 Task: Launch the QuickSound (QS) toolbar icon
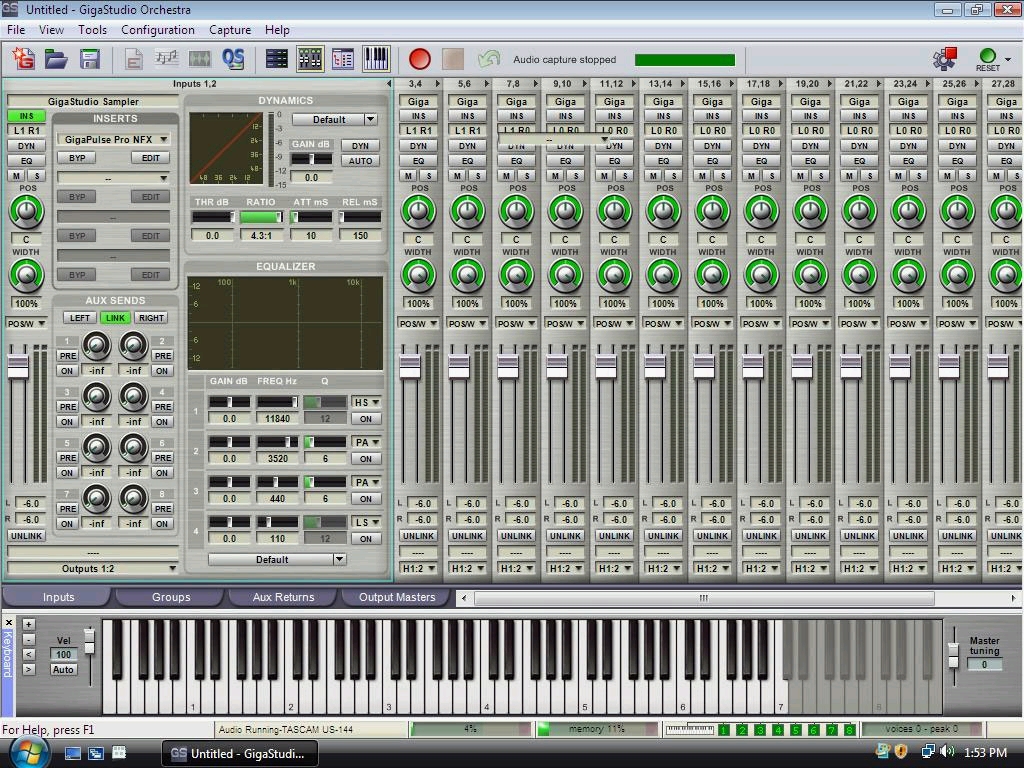click(232, 59)
